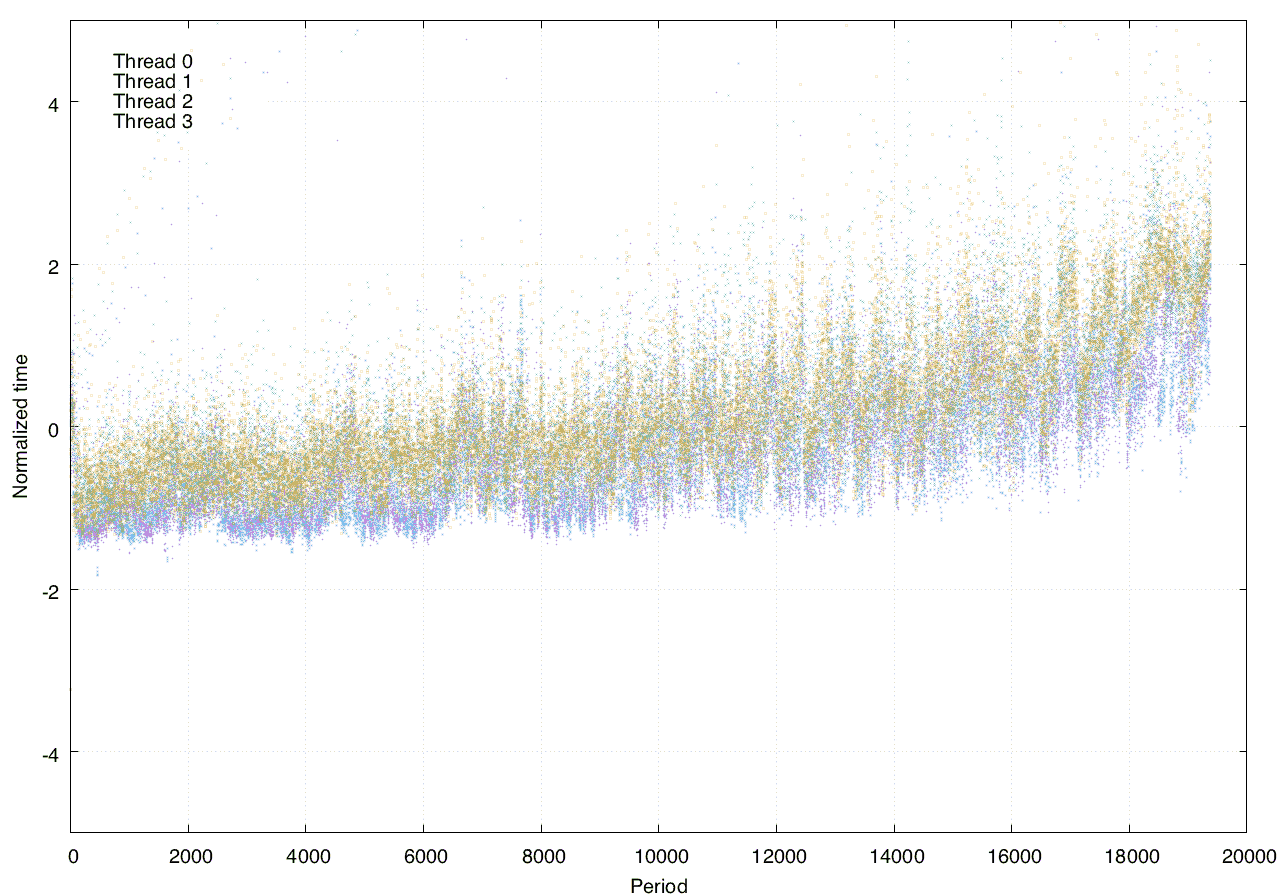Click the y-axis tick label 2
The image size is (1280, 896).
(52, 265)
